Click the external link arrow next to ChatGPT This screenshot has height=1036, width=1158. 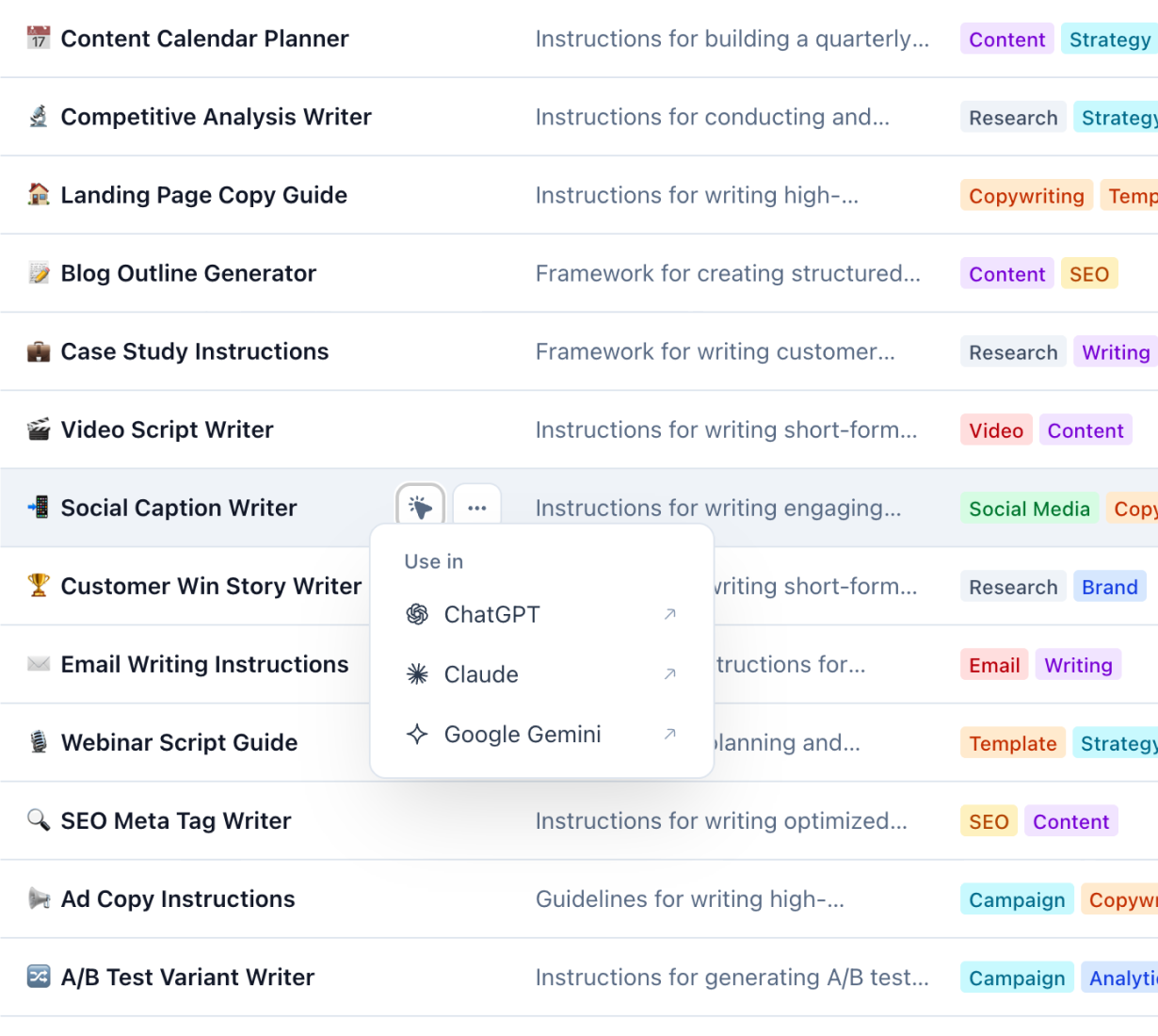click(x=669, y=614)
